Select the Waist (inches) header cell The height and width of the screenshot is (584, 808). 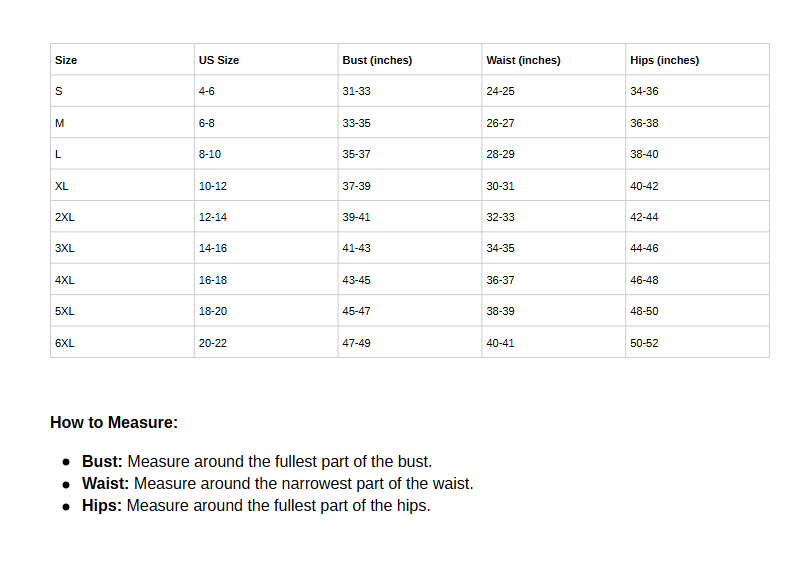553,60
